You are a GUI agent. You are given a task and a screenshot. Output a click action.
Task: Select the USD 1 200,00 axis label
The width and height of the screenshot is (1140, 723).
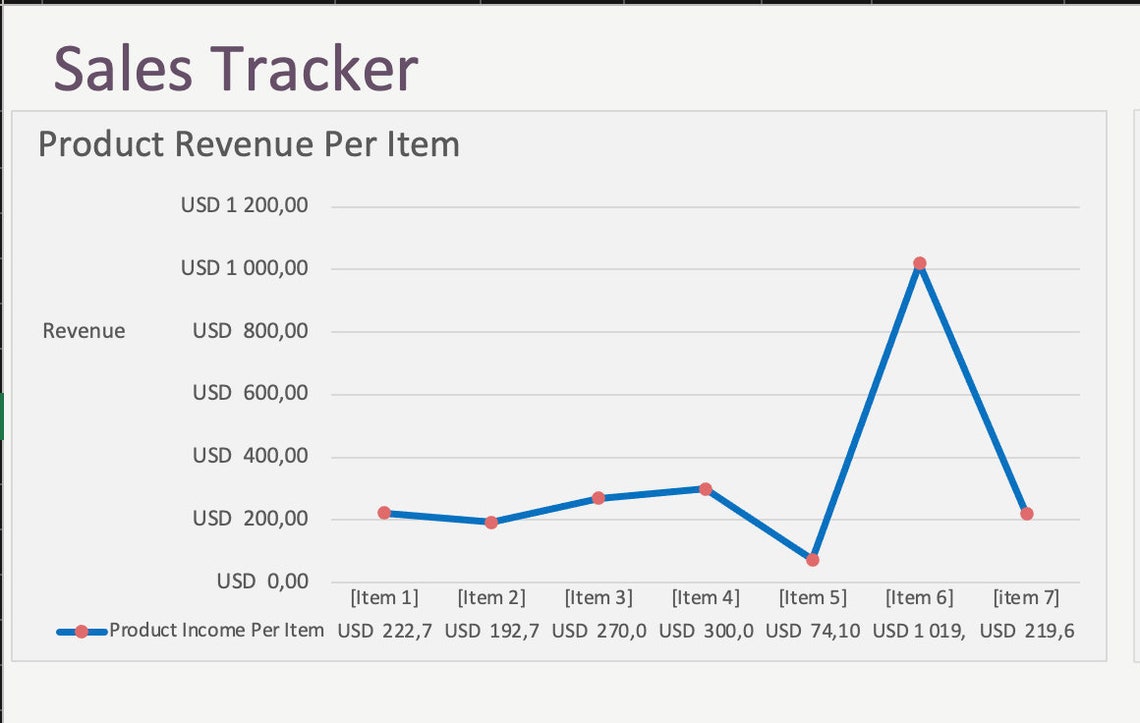coord(245,204)
